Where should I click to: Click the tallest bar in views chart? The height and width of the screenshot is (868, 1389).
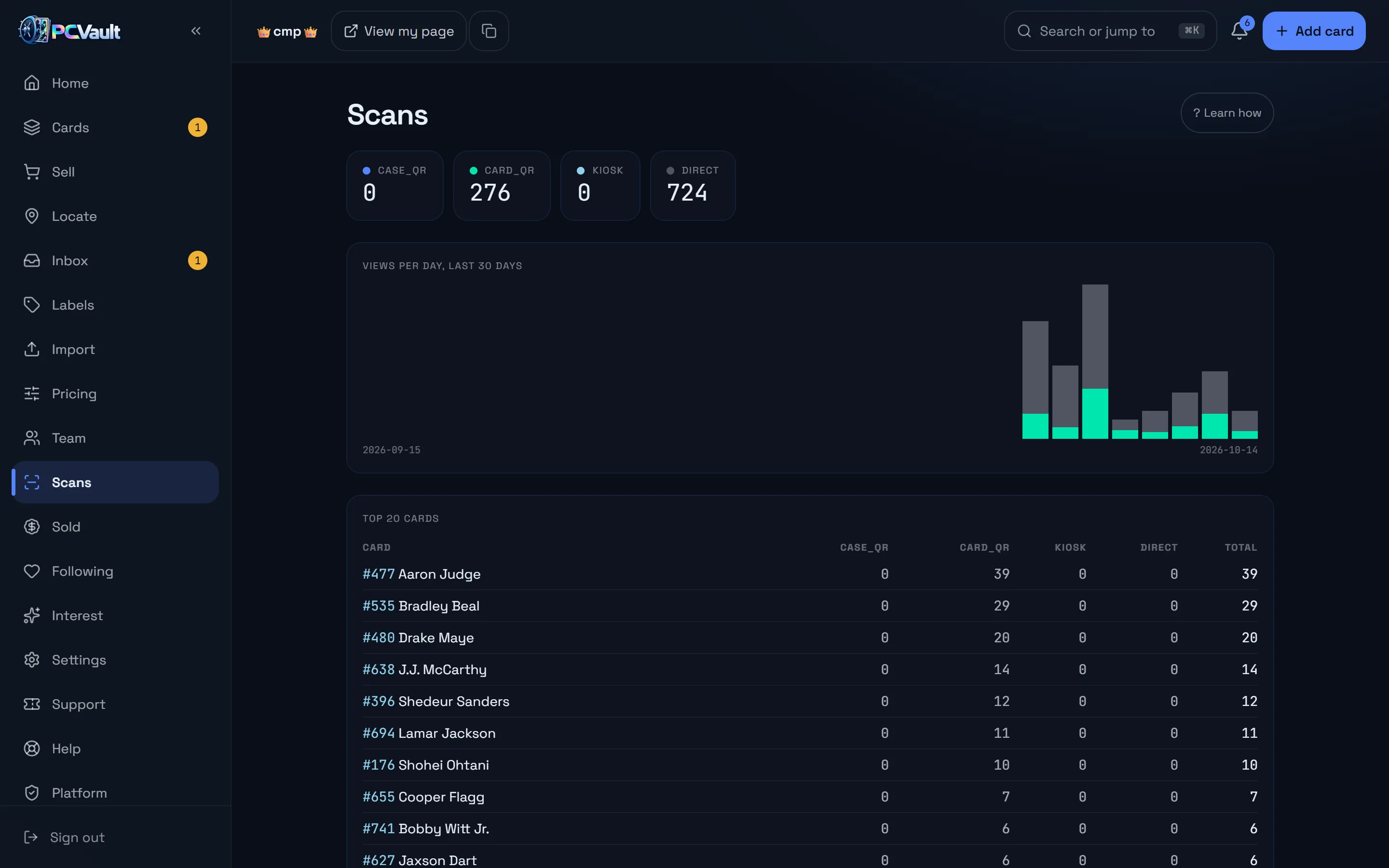(x=1095, y=362)
